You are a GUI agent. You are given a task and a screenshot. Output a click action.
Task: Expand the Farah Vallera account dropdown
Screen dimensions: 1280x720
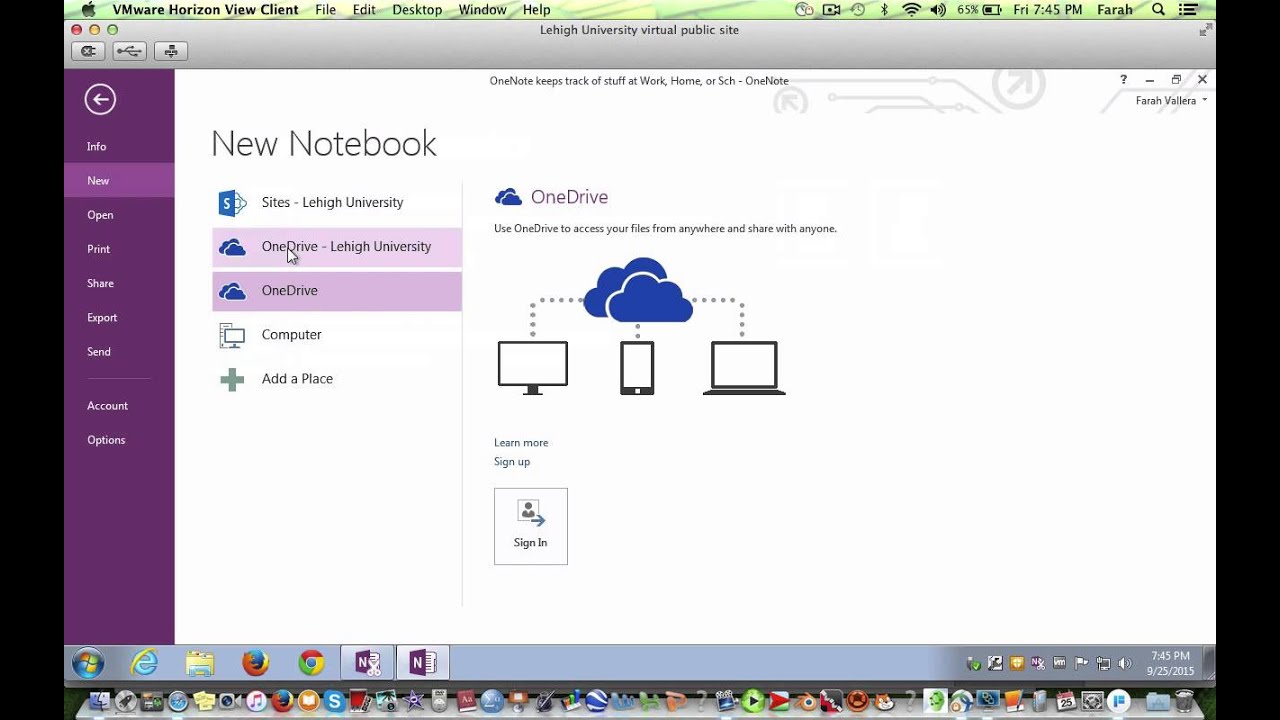point(1171,101)
